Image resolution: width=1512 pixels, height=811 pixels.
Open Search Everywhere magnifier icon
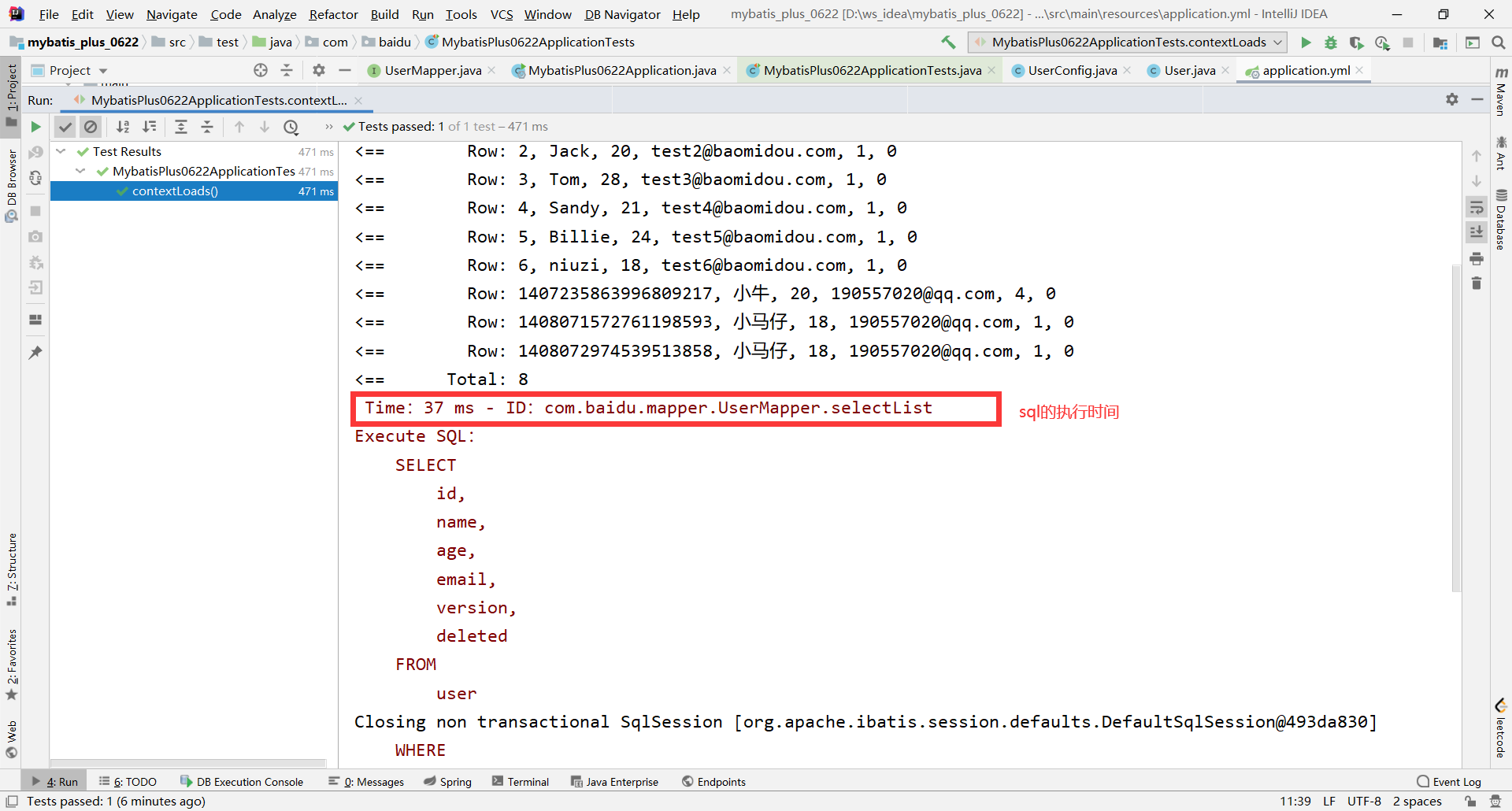(x=1498, y=43)
